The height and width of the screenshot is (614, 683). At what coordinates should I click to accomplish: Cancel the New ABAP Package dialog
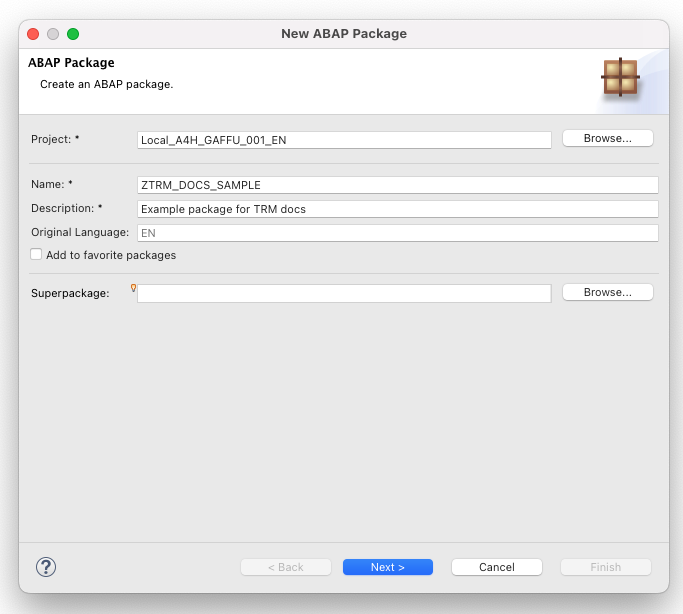(497, 567)
